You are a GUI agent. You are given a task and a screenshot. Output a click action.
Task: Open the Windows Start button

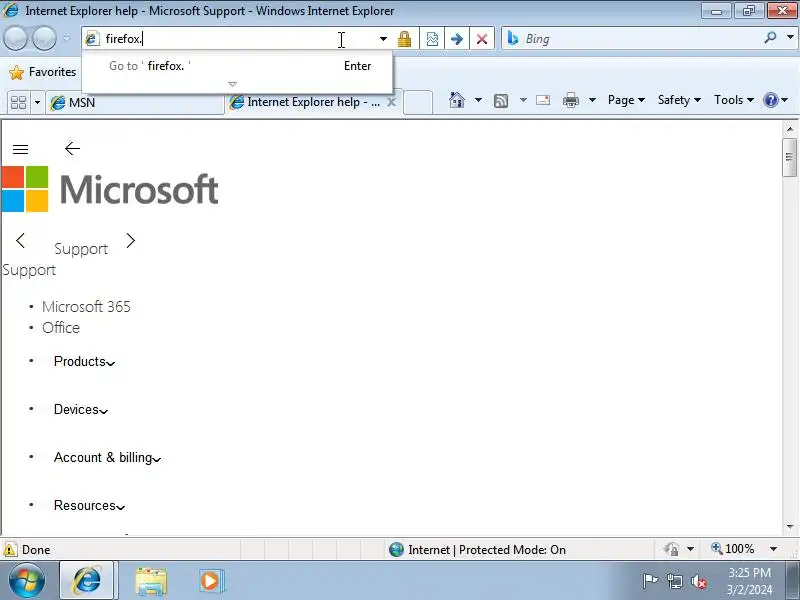[27, 581]
